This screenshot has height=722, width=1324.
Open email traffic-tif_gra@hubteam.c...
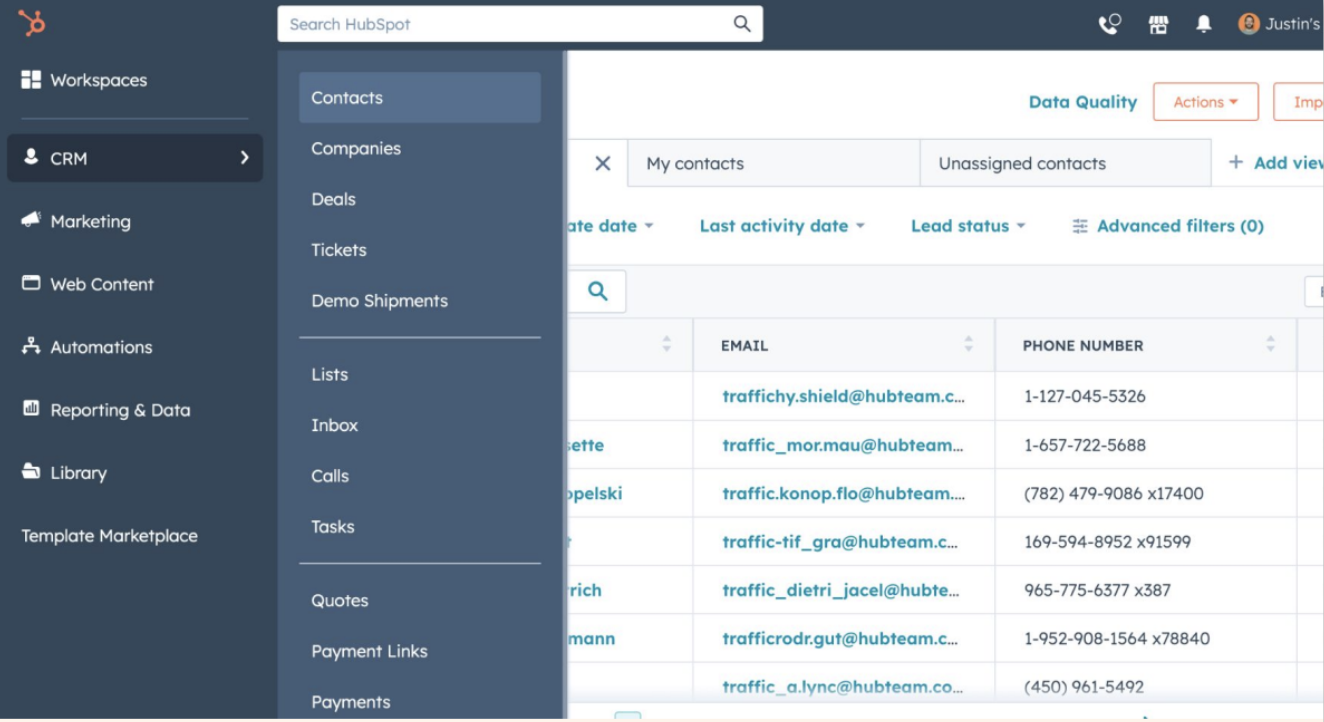840,542
